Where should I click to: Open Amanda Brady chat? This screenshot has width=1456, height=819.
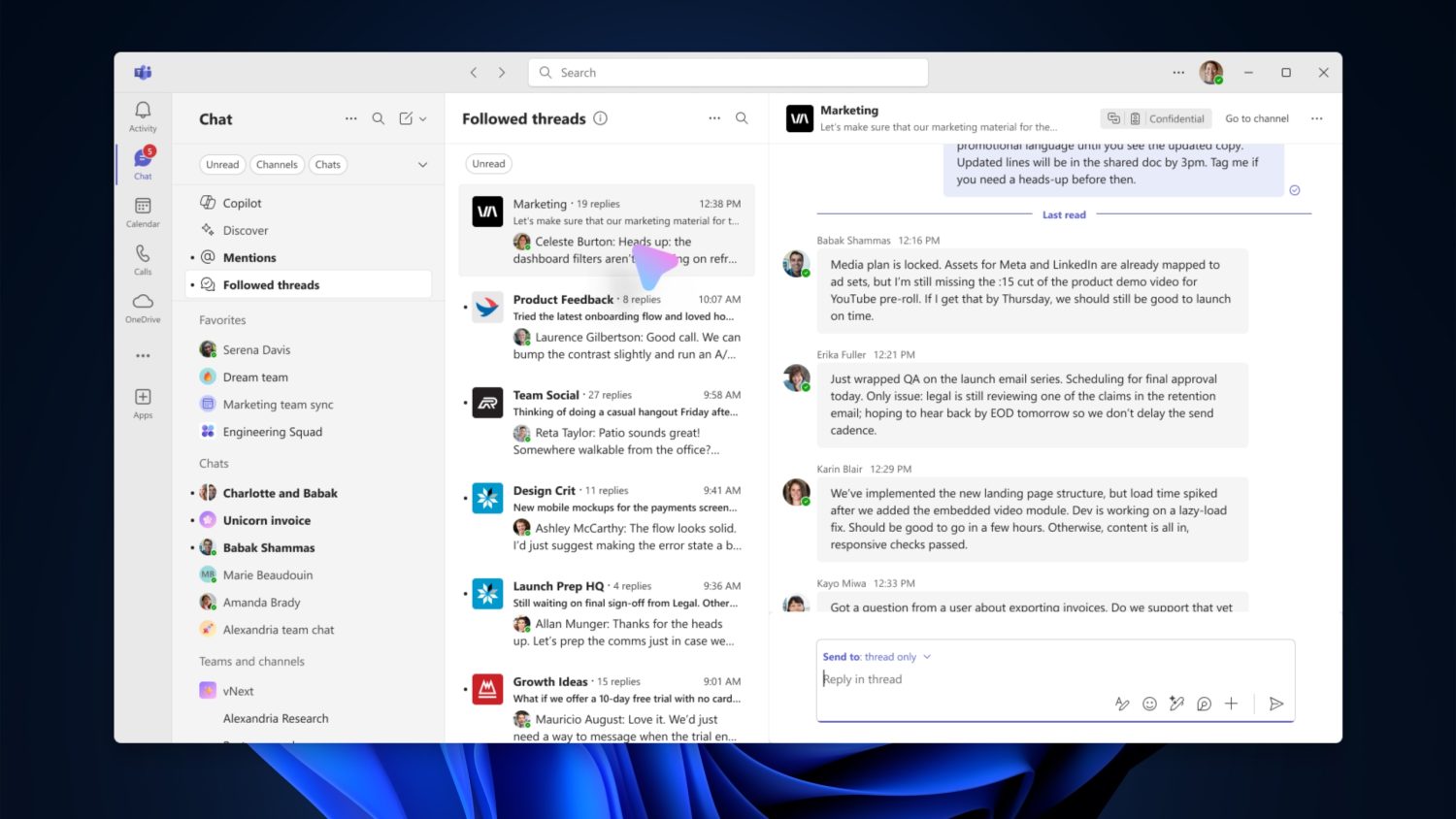tap(308, 602)
